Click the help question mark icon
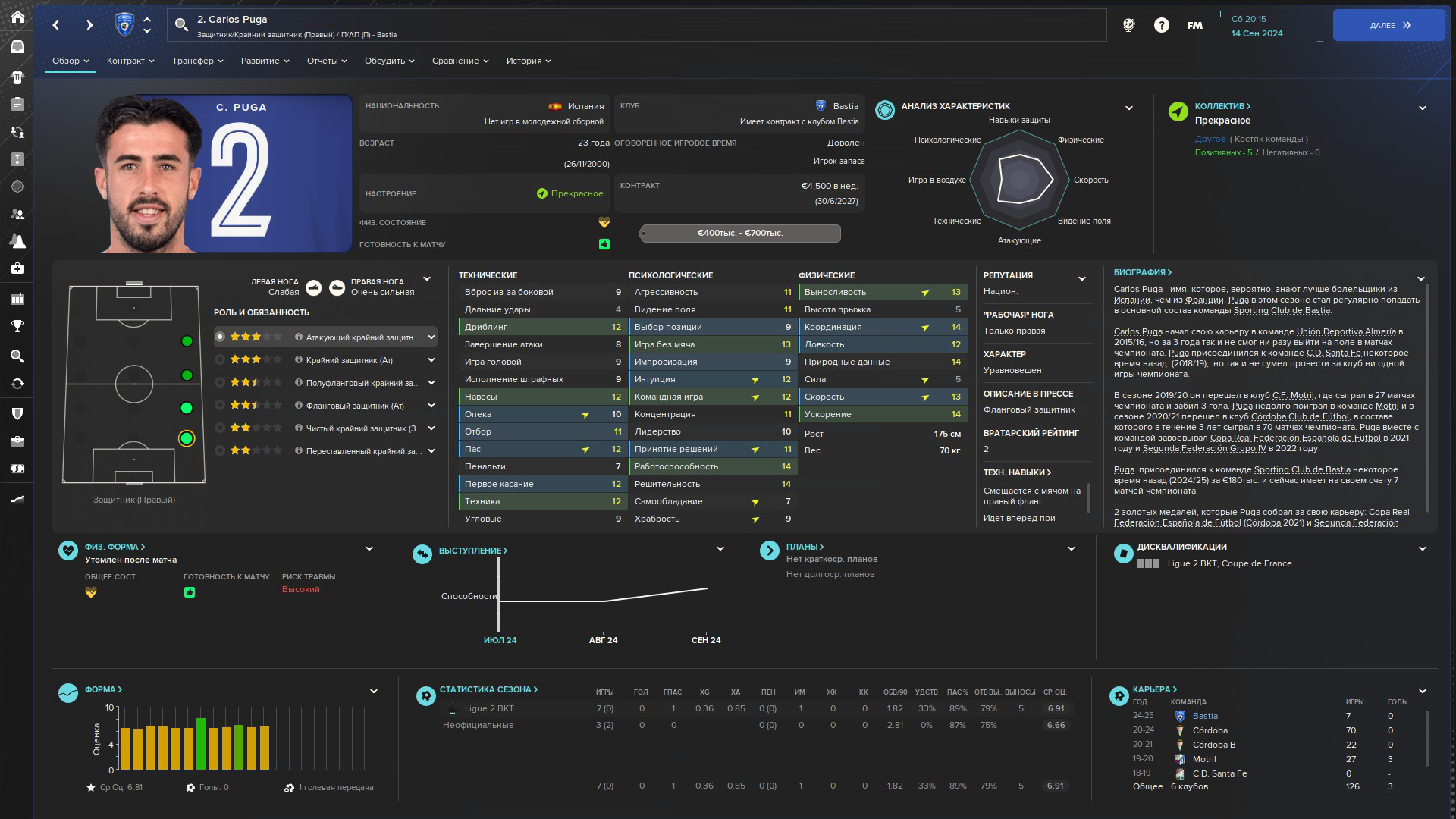The image size is (1456, 819). [1161, 25]
